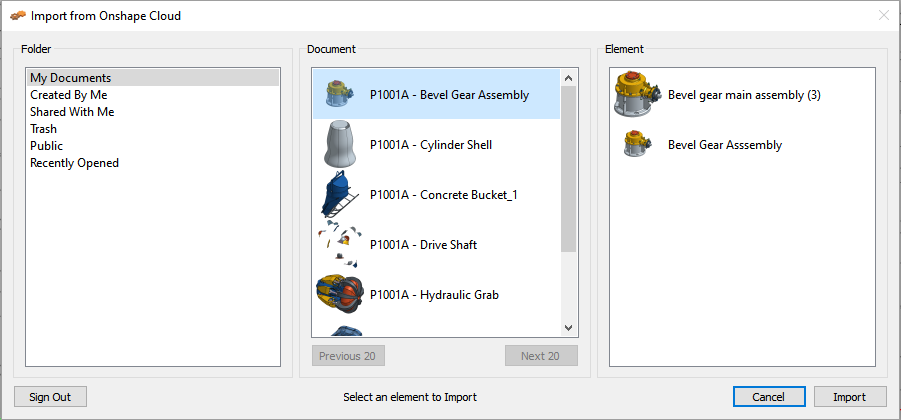Select the Public folder

pyautogui.click(x=46, y=146)
